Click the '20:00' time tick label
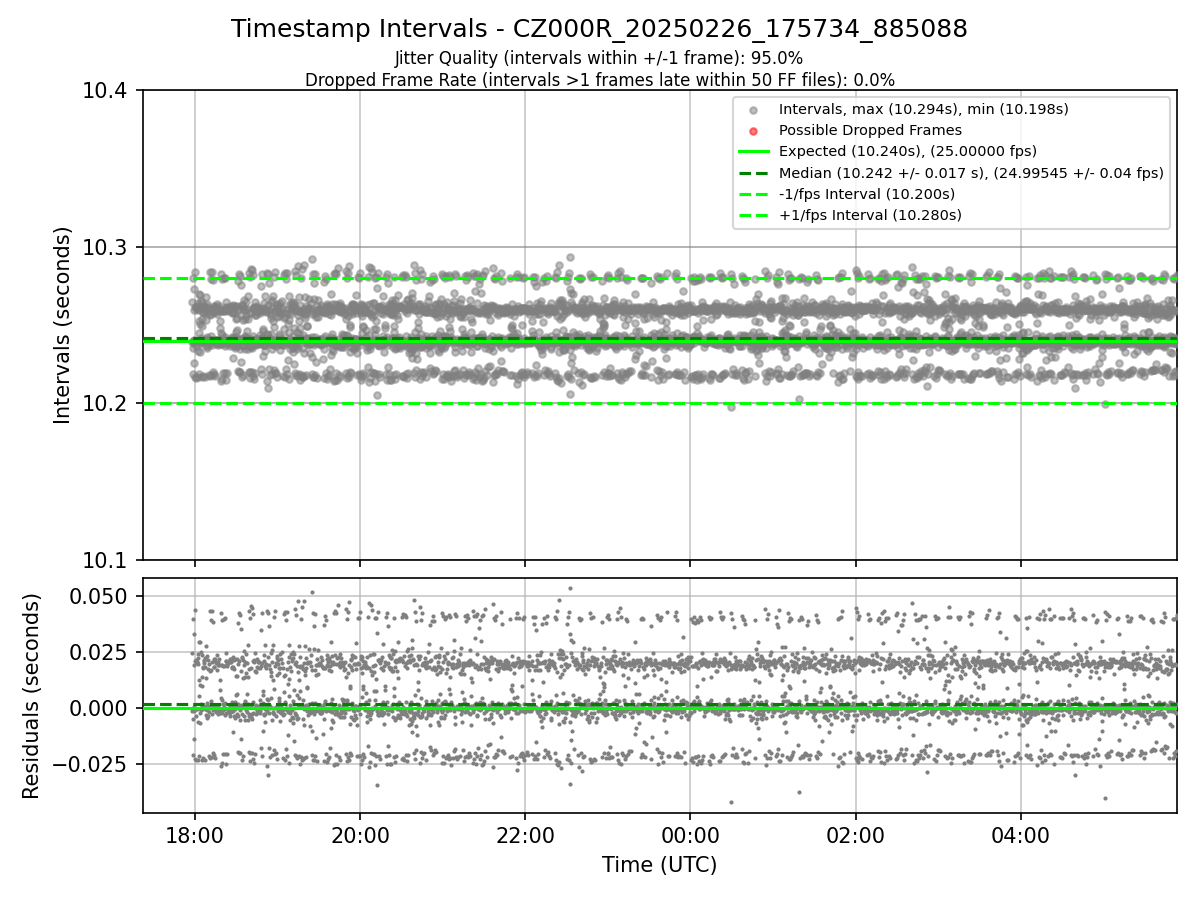 tap(360, 834)
